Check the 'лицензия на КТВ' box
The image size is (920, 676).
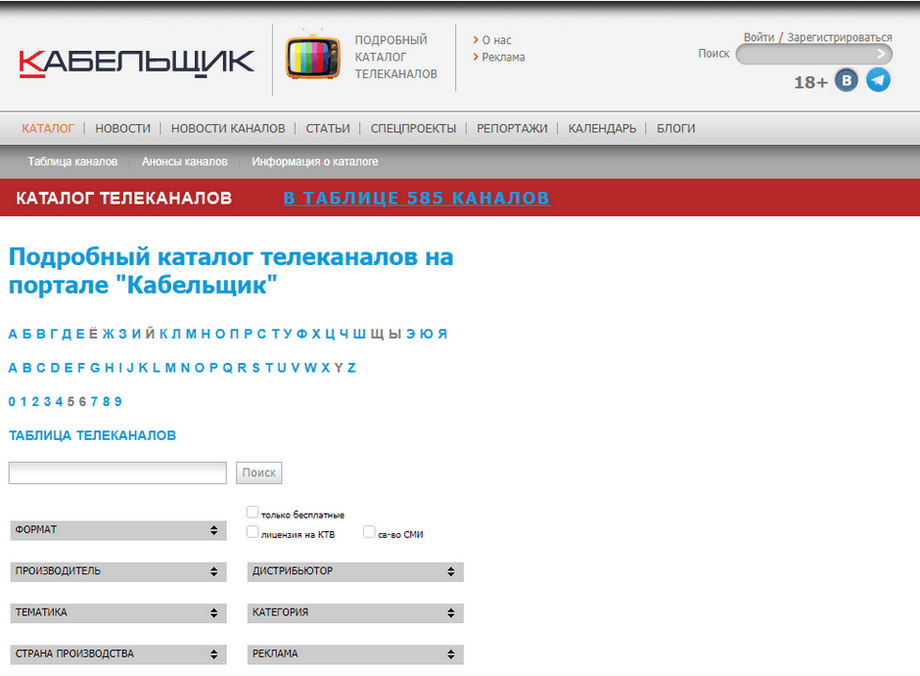[x=252, y=532]
